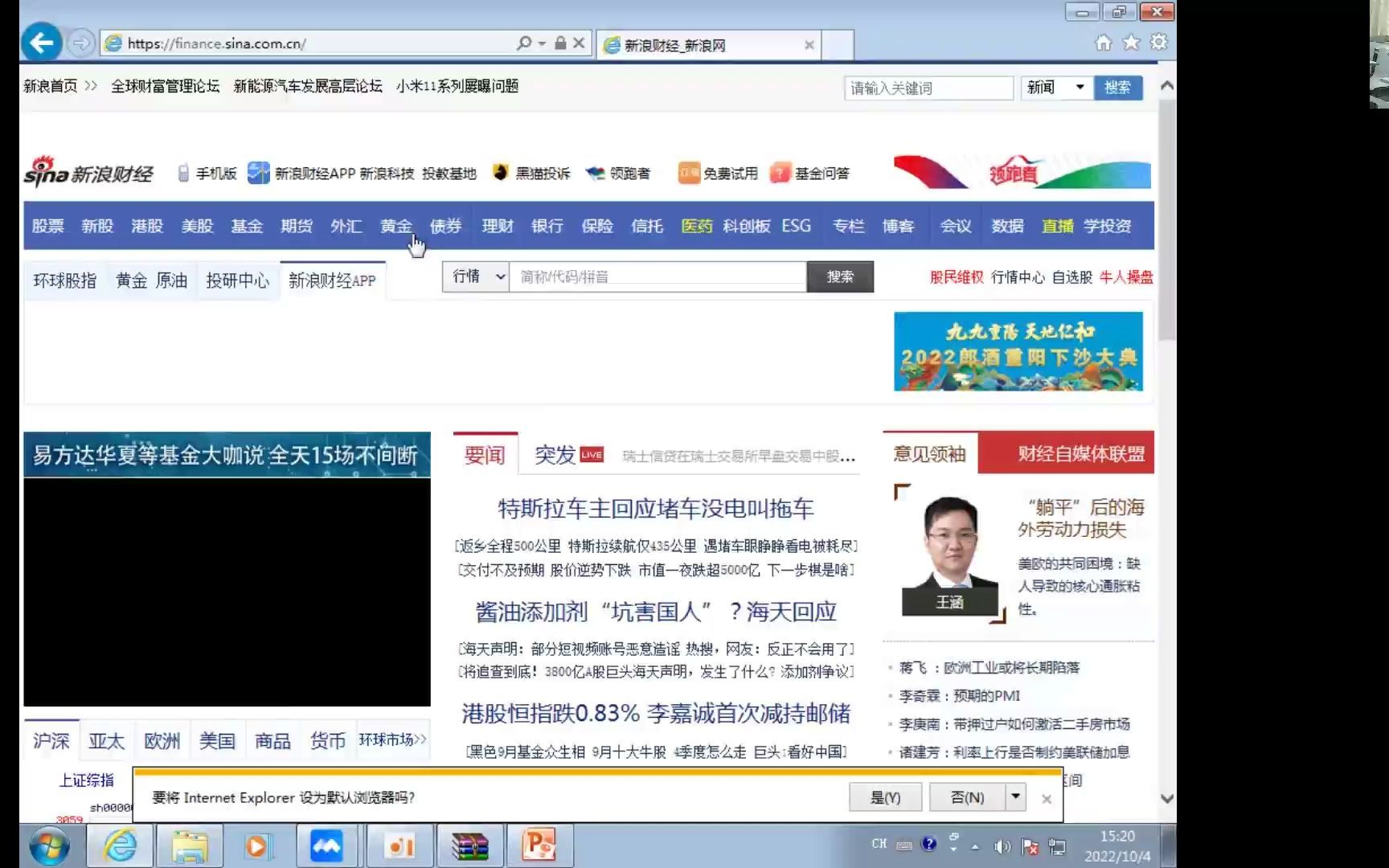Open the 新浪首页 link
Screen dimensions: 1389x868
[51, 86]
